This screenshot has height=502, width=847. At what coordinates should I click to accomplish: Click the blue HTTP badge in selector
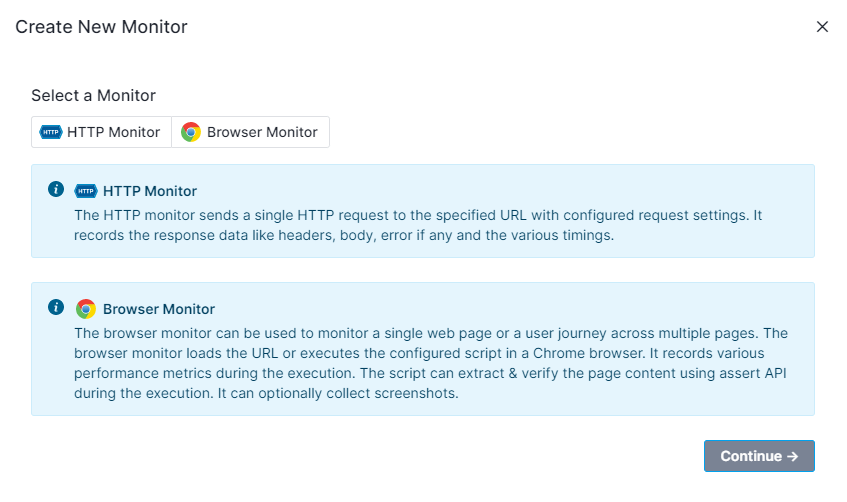pos(51,132)
